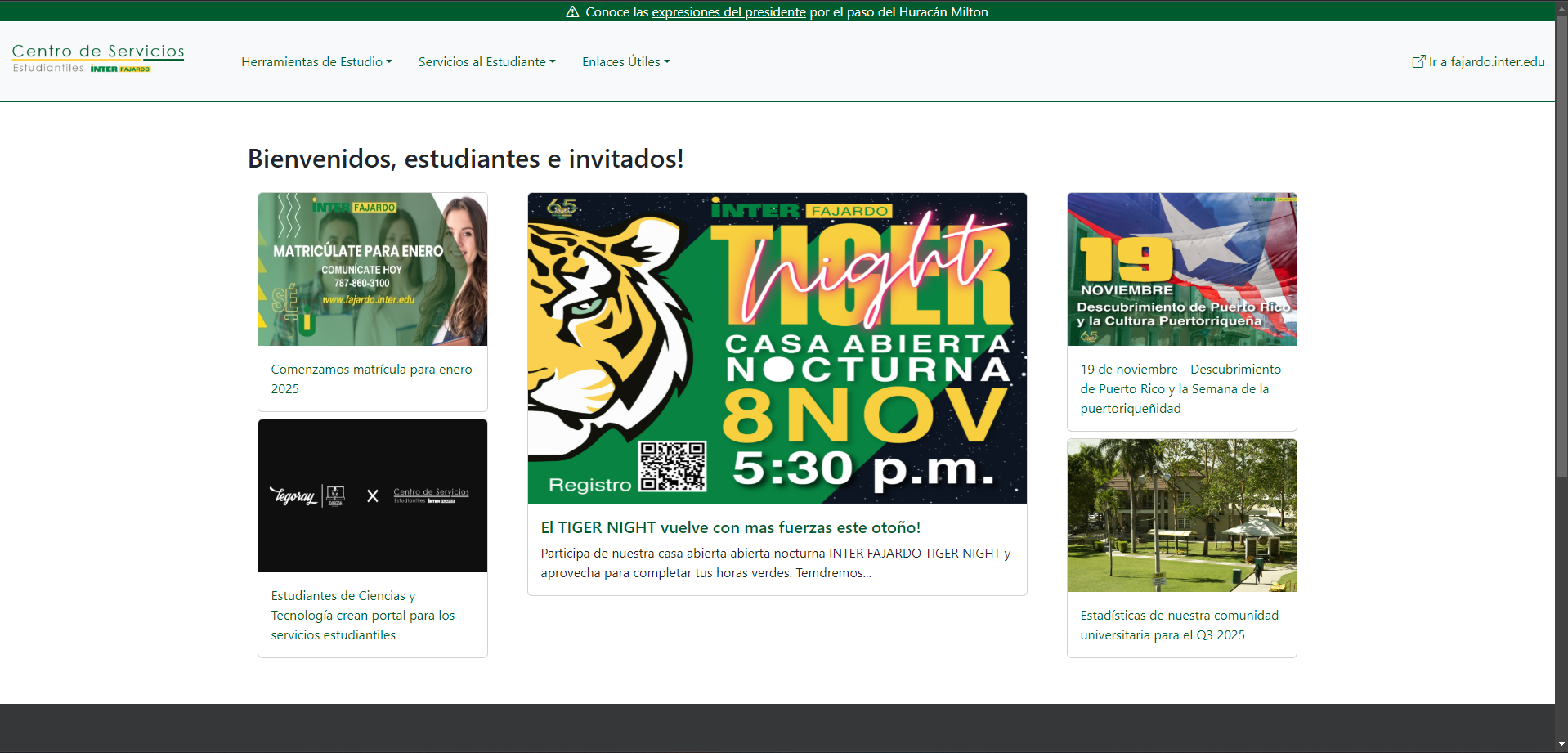Click the QR code on Tiger Night poster

672,466
